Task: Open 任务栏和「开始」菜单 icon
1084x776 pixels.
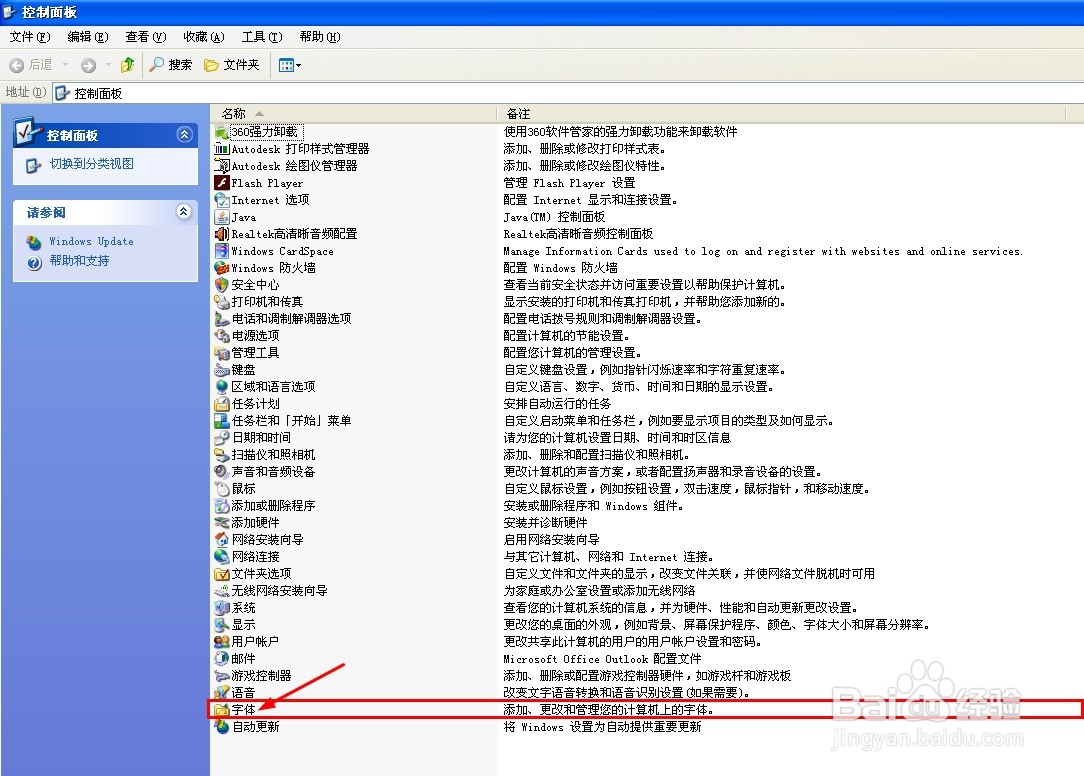Action: (221, 421)
